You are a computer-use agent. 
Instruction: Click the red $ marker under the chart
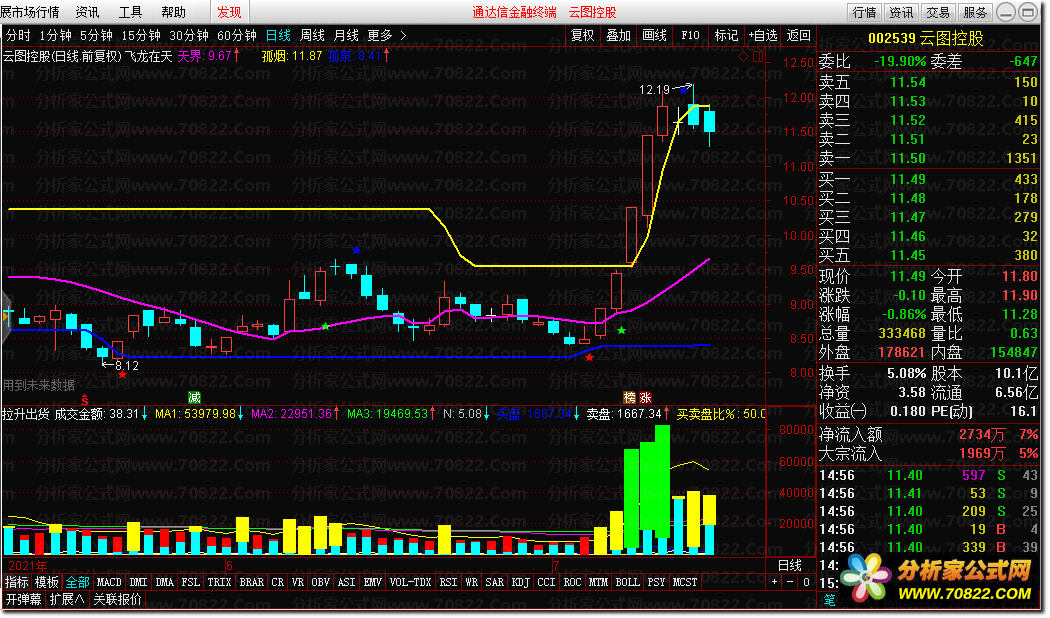pyautogui.click(x=84, y=400)
